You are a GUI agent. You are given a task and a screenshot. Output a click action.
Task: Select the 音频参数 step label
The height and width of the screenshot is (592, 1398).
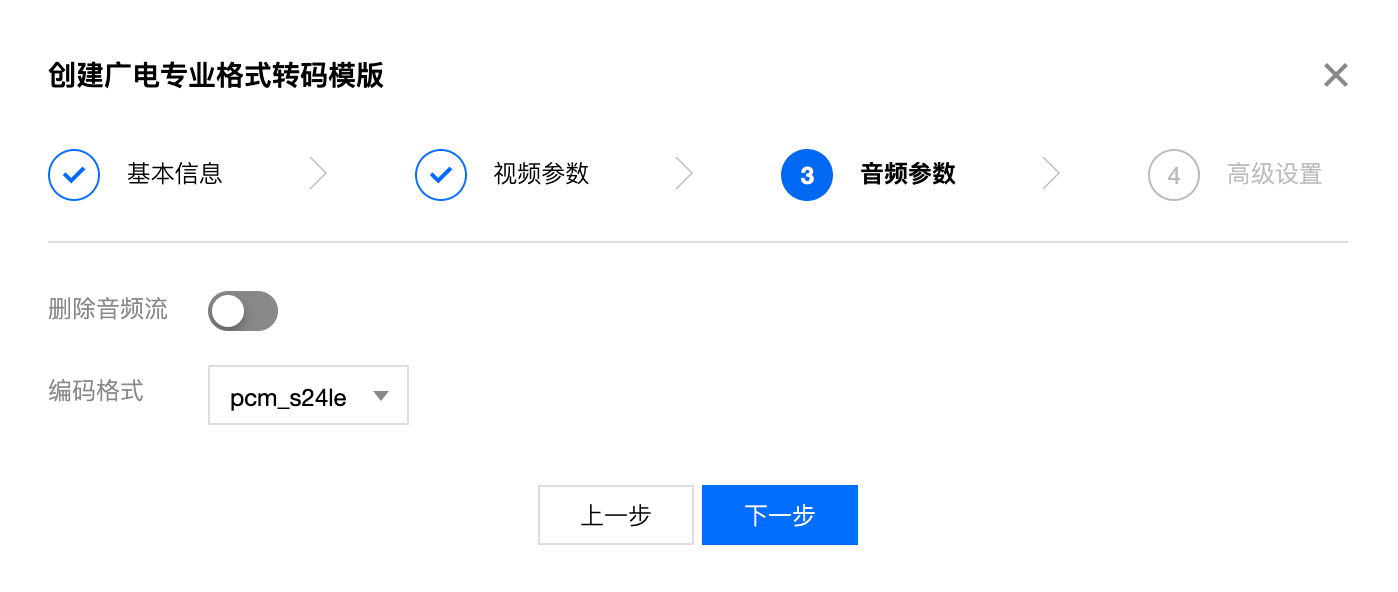coord(908,174)
